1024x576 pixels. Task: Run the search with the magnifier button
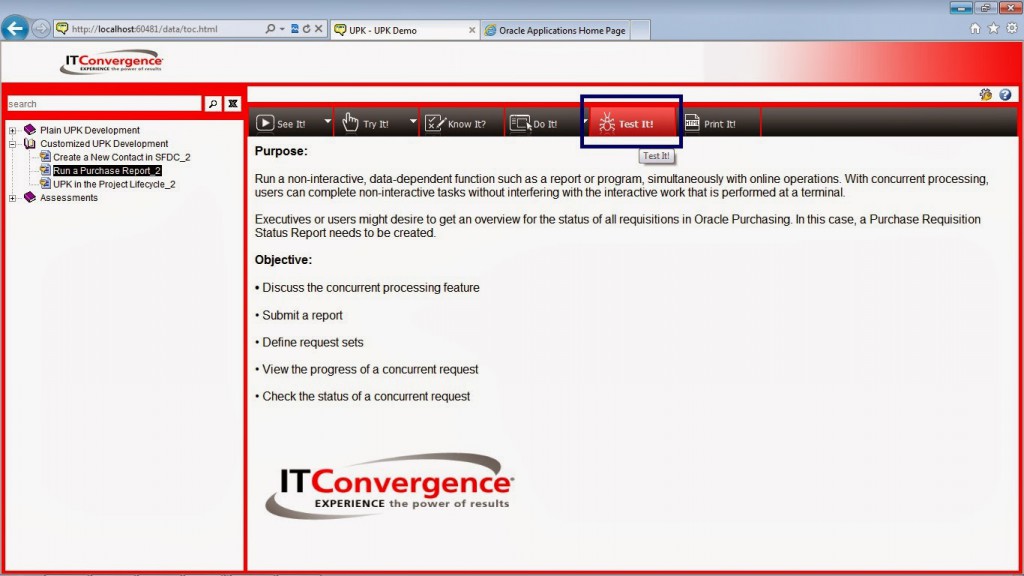point(213,104)
